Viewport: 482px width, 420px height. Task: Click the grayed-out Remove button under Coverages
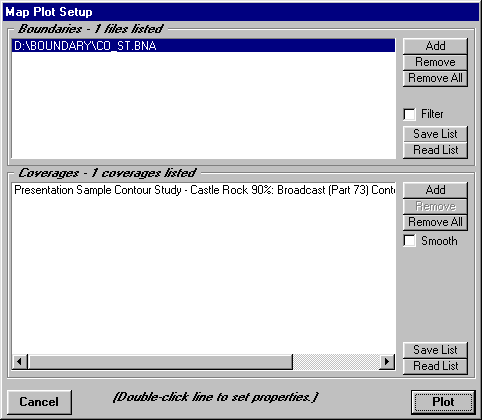[x=435, y=206]
